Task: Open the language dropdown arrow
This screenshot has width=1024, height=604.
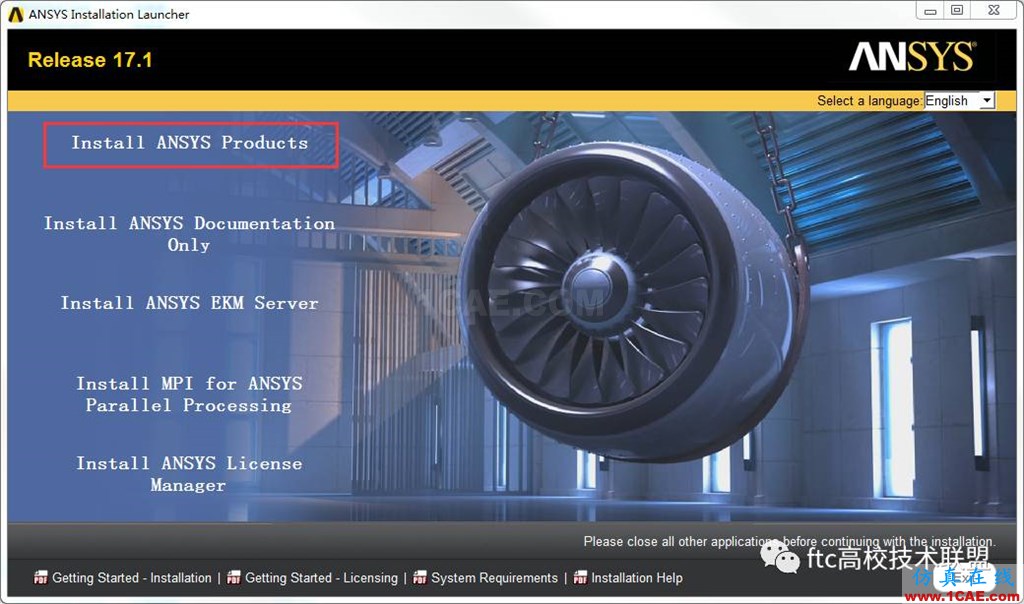Action: point(987,101)
